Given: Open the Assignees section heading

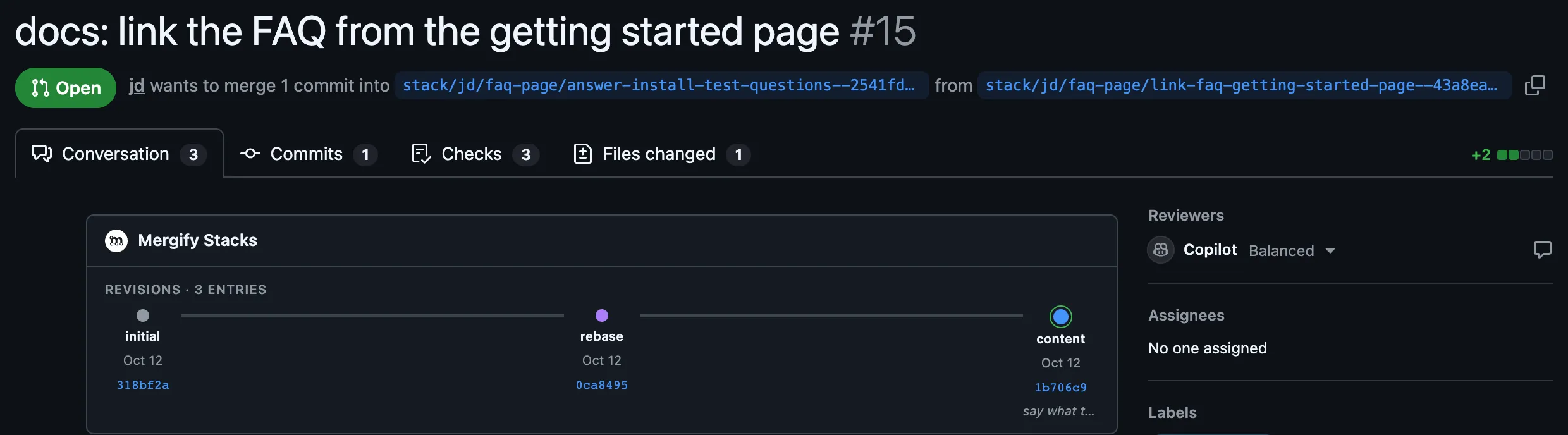Looking at the screenshot, I should tap(1186, 316).
